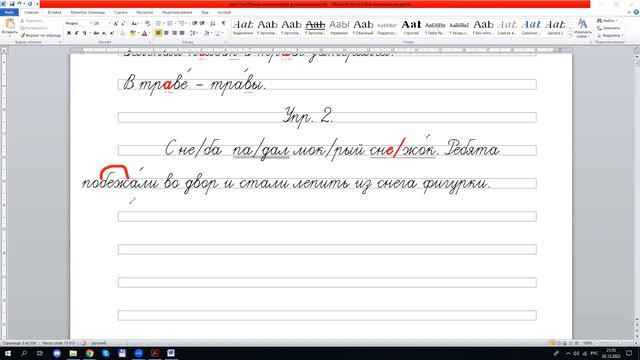
Task: Open font name combo box
Action: point(78,24)
